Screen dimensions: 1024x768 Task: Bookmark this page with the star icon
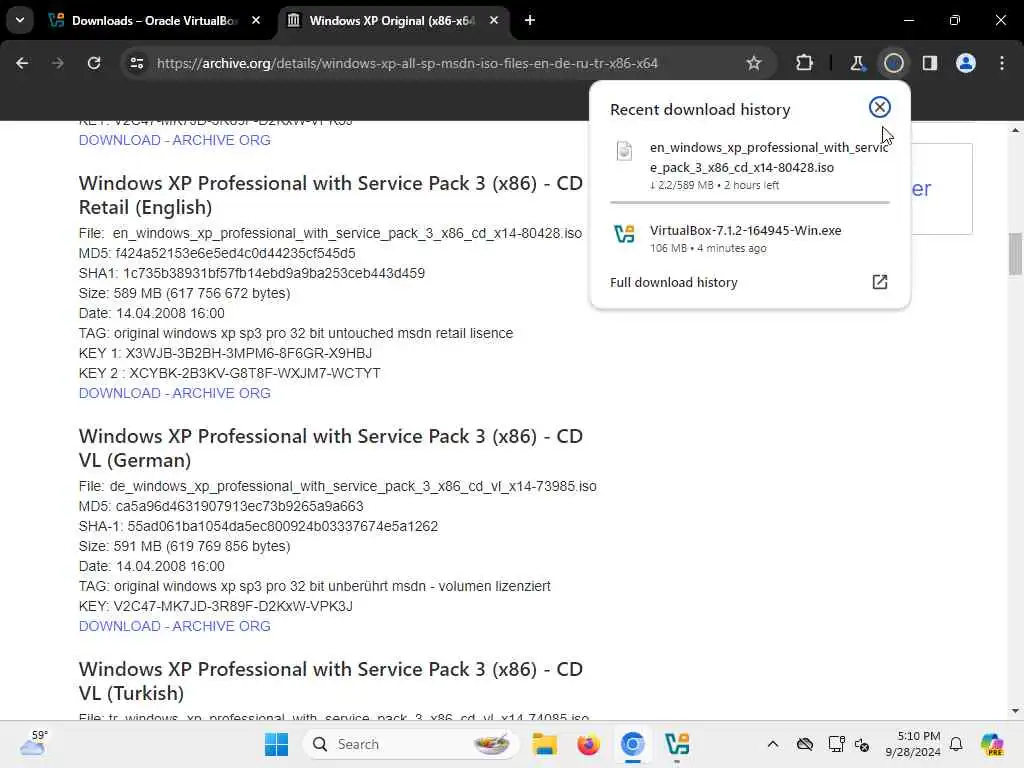click(754, 63)
